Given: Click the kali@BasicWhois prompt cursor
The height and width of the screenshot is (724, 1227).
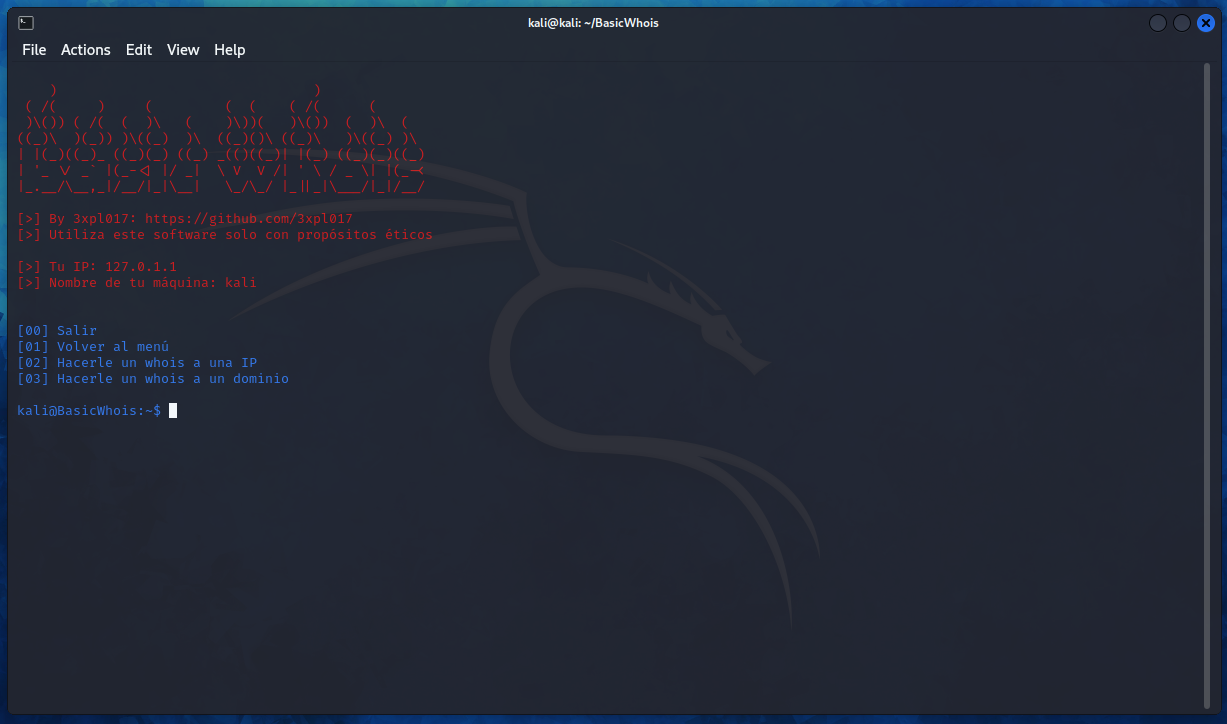Looking at the screenshot, I should [173, 411].
